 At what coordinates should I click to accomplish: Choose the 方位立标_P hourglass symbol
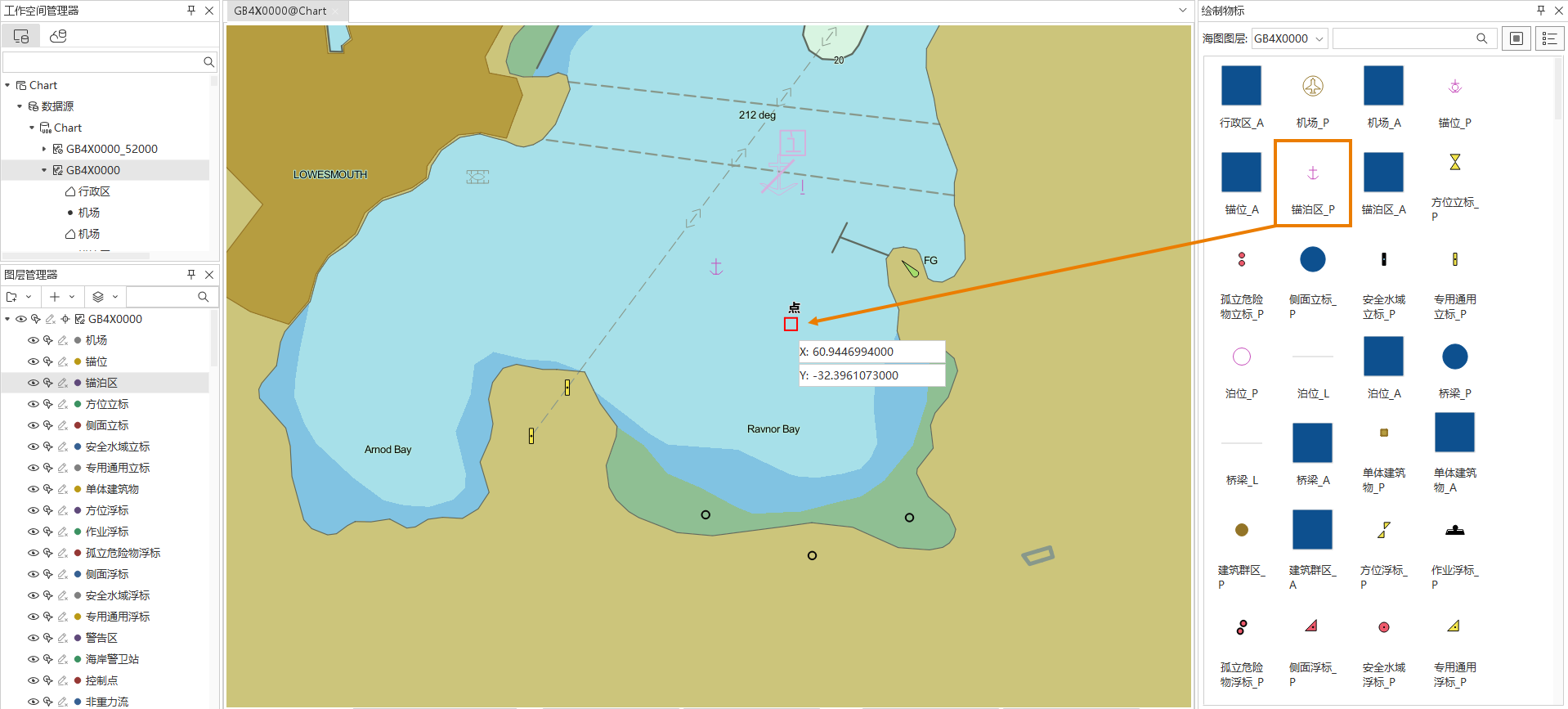click(x=1454, y=163)
